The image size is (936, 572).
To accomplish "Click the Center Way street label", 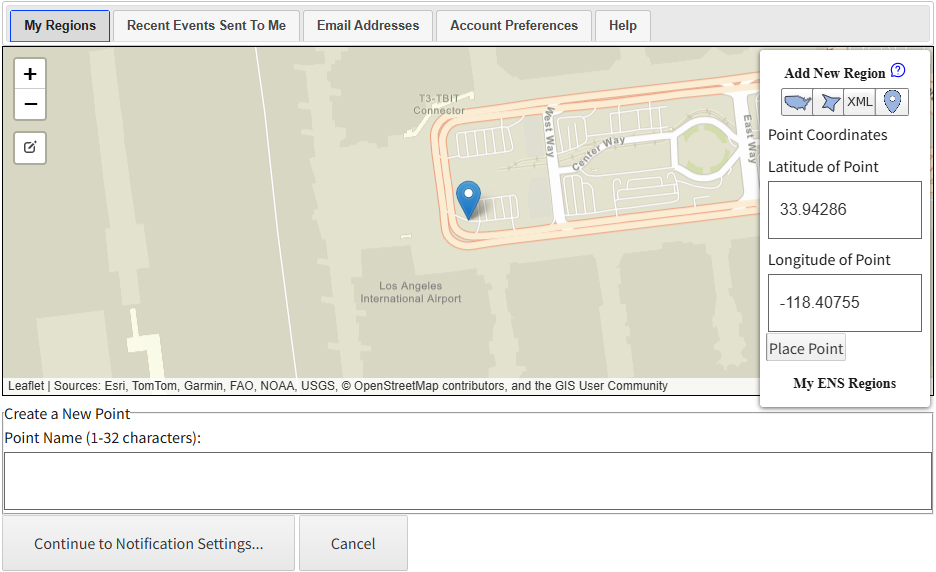I will (x=598, y=152).
